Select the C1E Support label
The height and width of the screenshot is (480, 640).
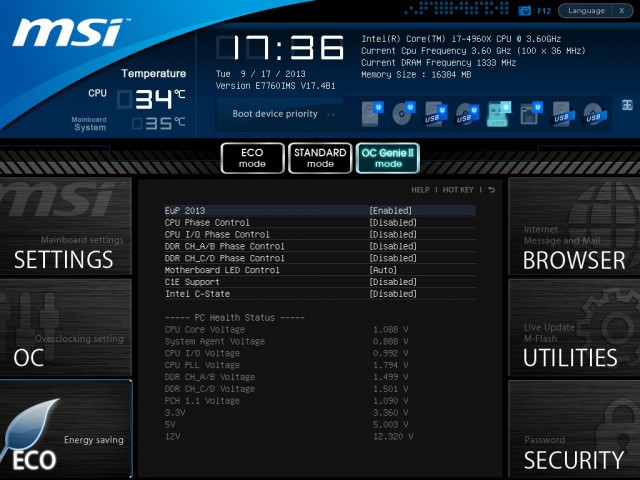(192, 282)
